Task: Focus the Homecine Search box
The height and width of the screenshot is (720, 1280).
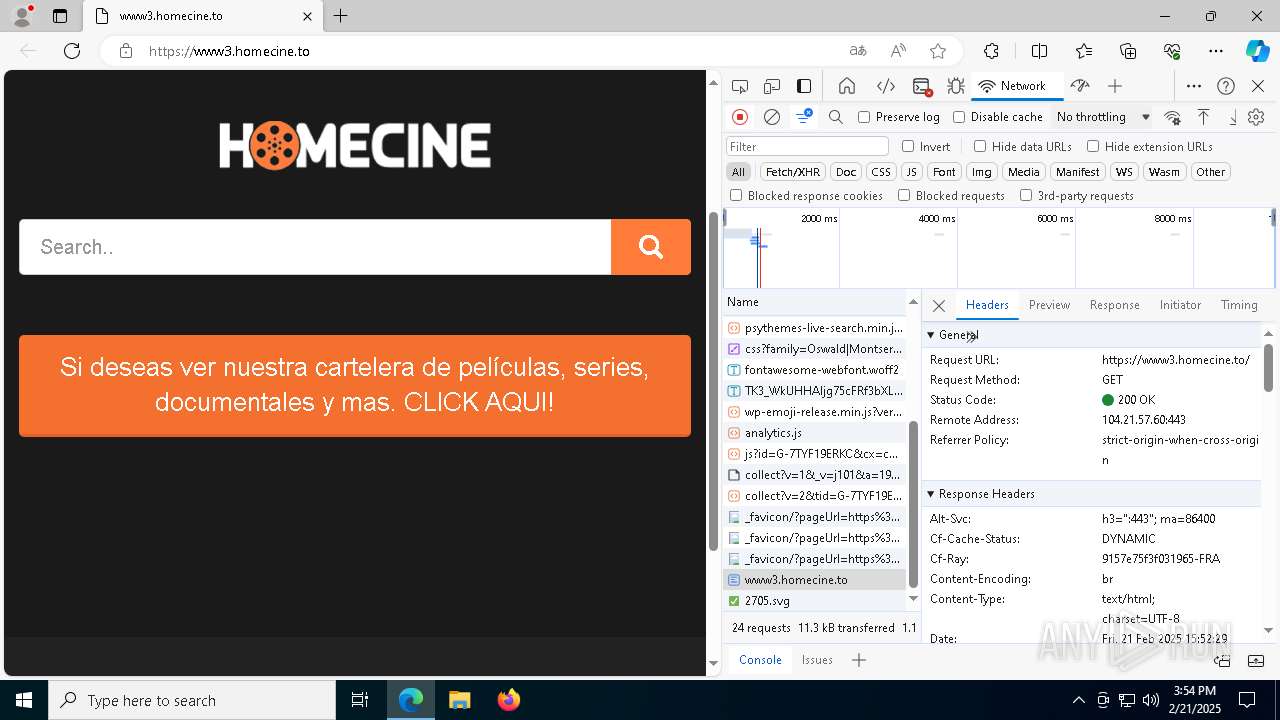Action: pos(315,247)
